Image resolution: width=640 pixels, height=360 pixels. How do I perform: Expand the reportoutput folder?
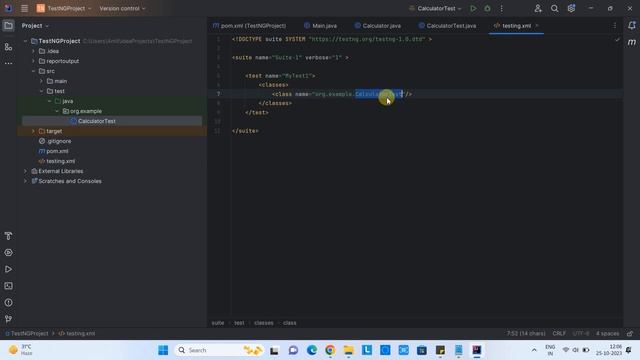[x=33, y=61]
